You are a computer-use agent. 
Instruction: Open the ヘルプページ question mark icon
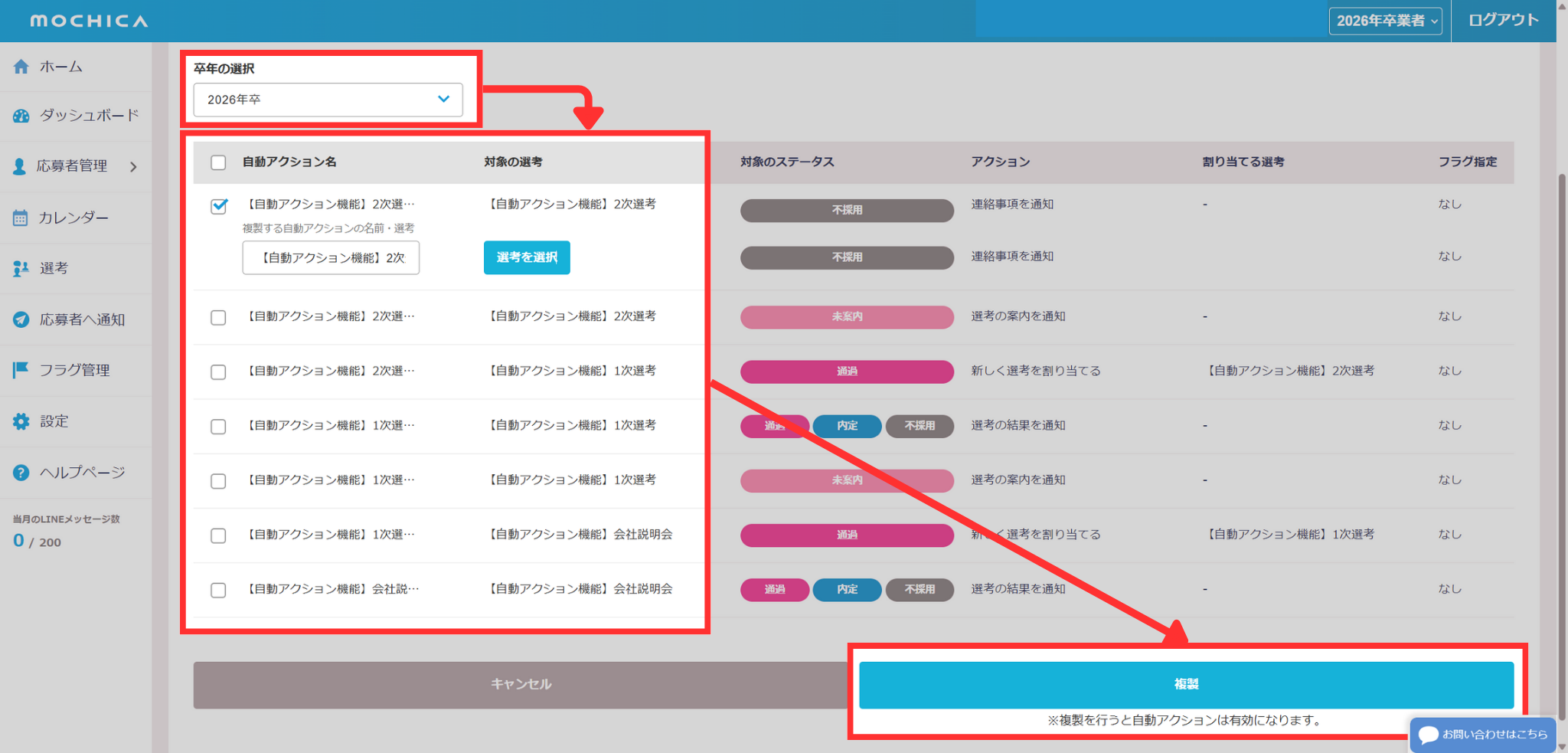pos(21,473)
